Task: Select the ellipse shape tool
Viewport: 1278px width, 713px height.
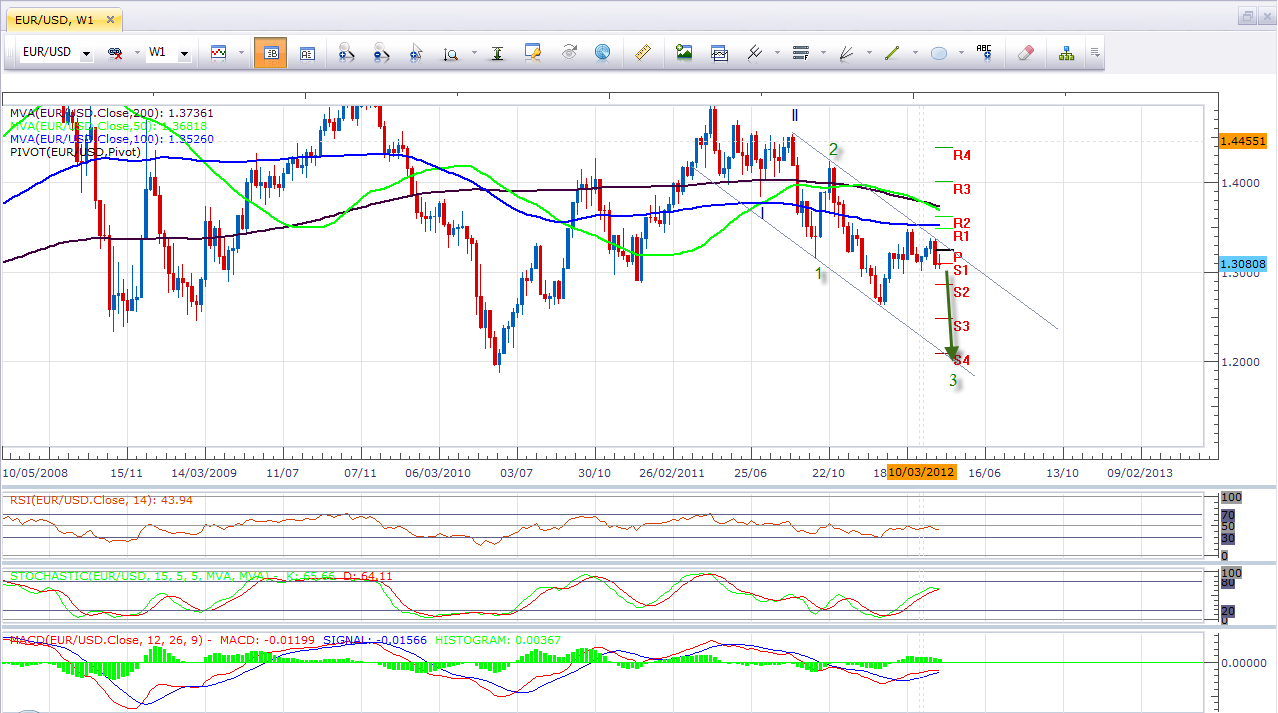Action: click(x=939, y=53)
